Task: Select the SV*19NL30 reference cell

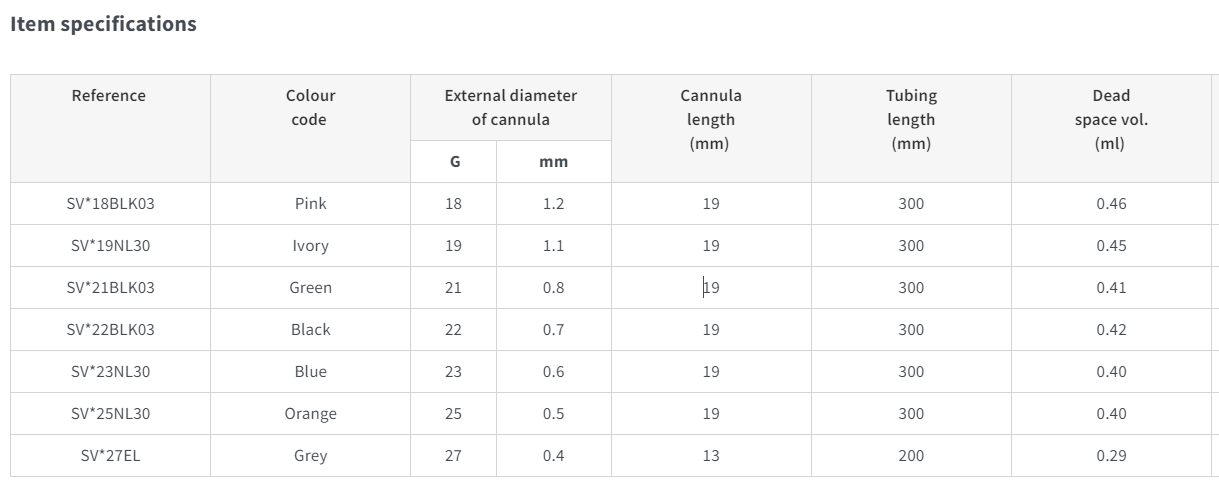Action: pyautogui.click(x=111, y=246)
